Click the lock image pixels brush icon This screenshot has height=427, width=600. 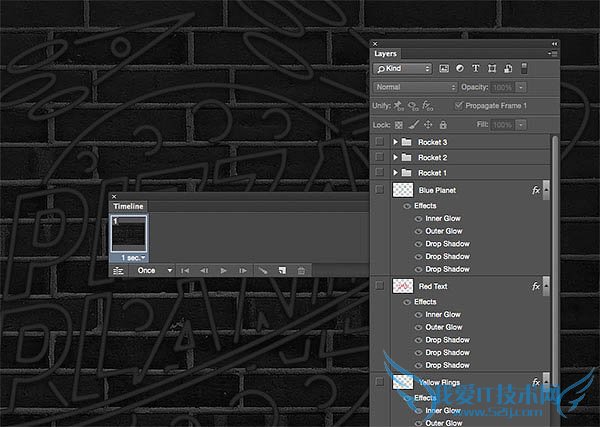tap(412, 124)
